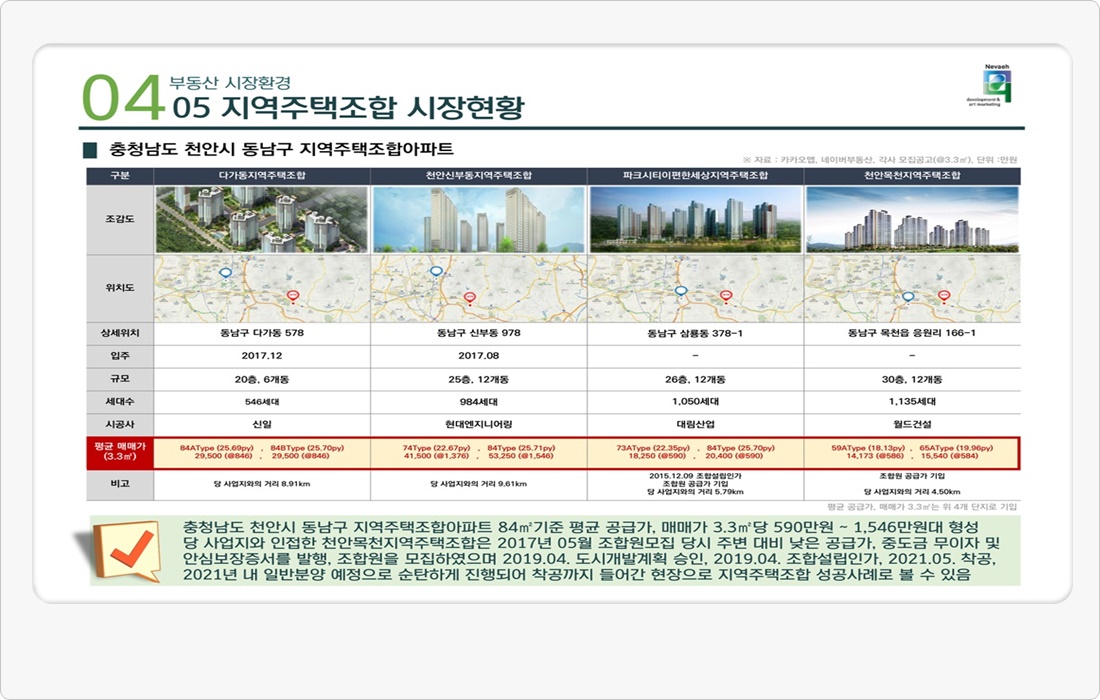The width and height of the screenshot is (1100, 700).
Task: Select builder cell 대림산업
Action: (695, 424)
